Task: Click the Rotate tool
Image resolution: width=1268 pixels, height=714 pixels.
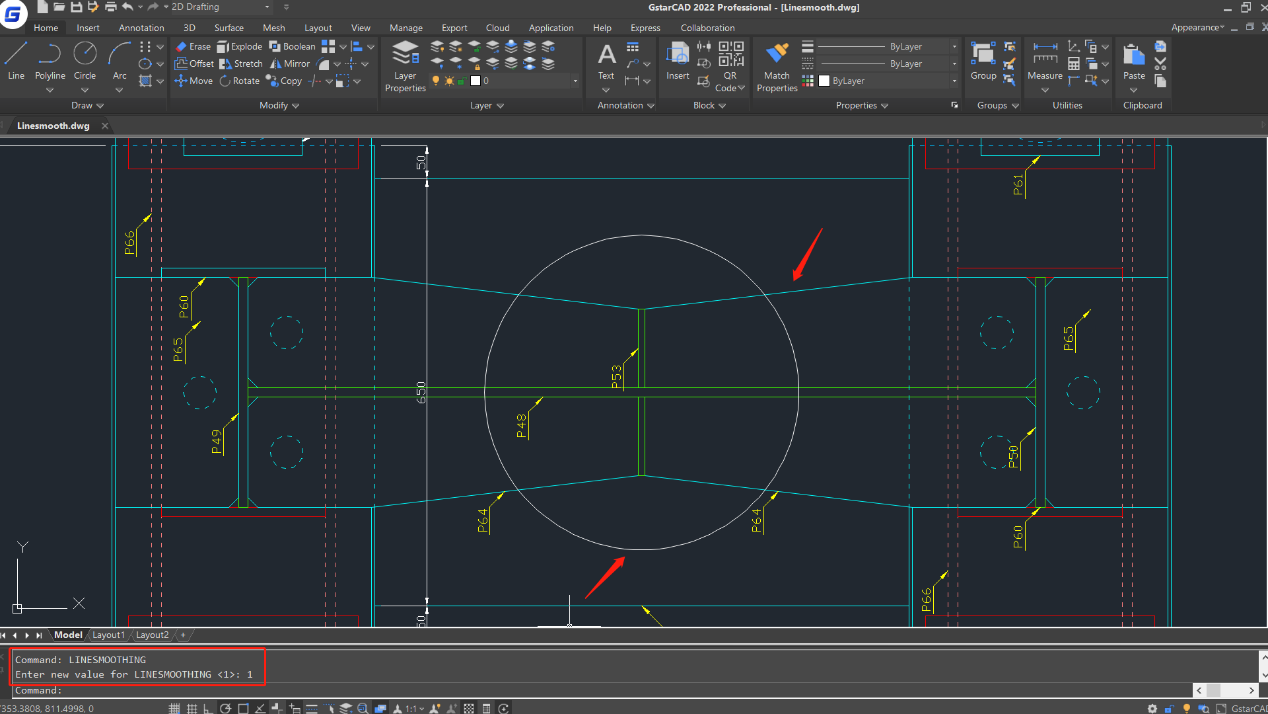Action: [239, 81]
